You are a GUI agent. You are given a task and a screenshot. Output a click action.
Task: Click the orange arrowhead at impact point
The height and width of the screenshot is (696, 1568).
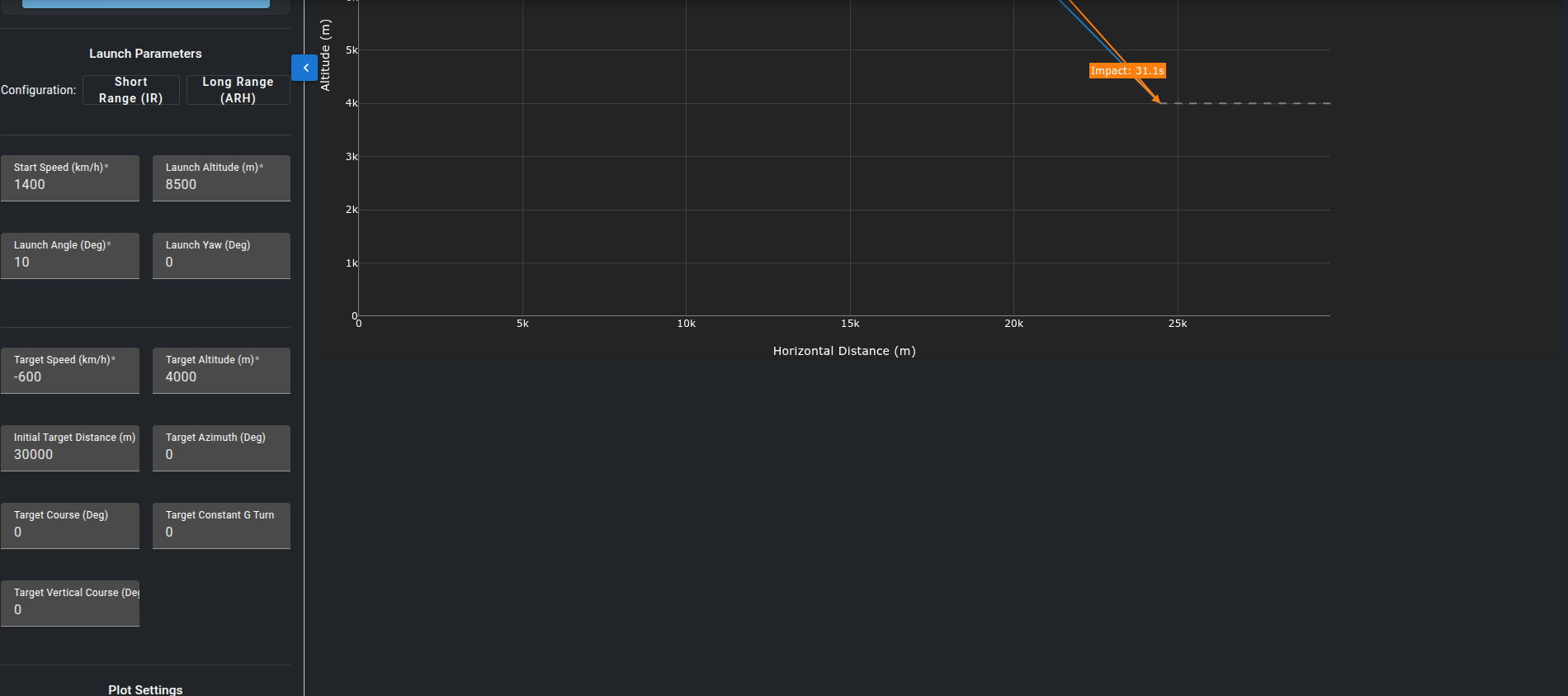coord(1156,99)
